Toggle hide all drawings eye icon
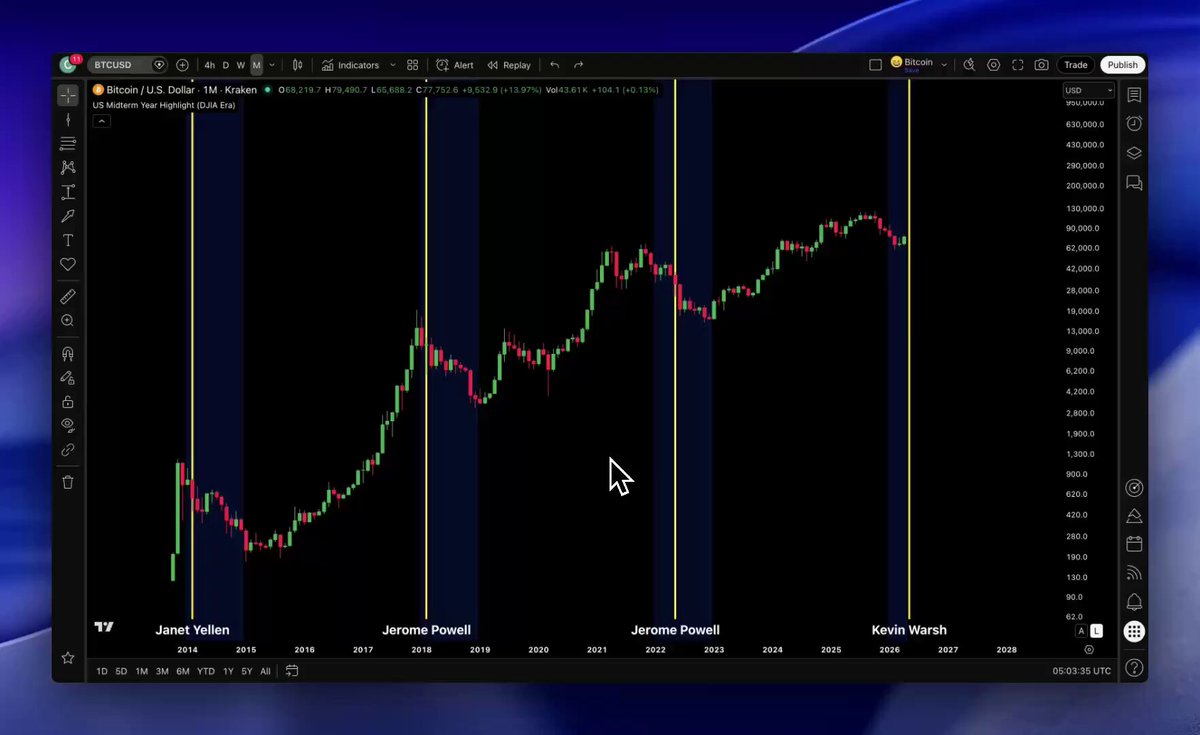The image size is (1200, 735). [68, 425]
